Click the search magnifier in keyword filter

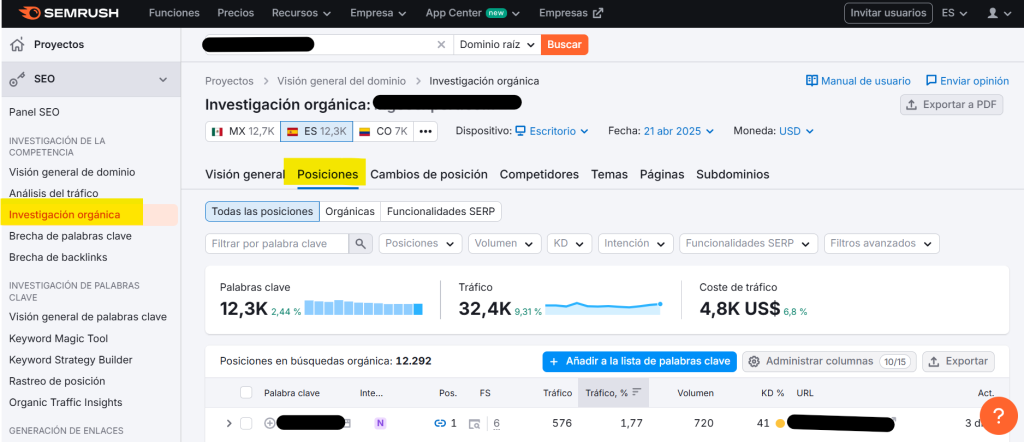(361, 243)
